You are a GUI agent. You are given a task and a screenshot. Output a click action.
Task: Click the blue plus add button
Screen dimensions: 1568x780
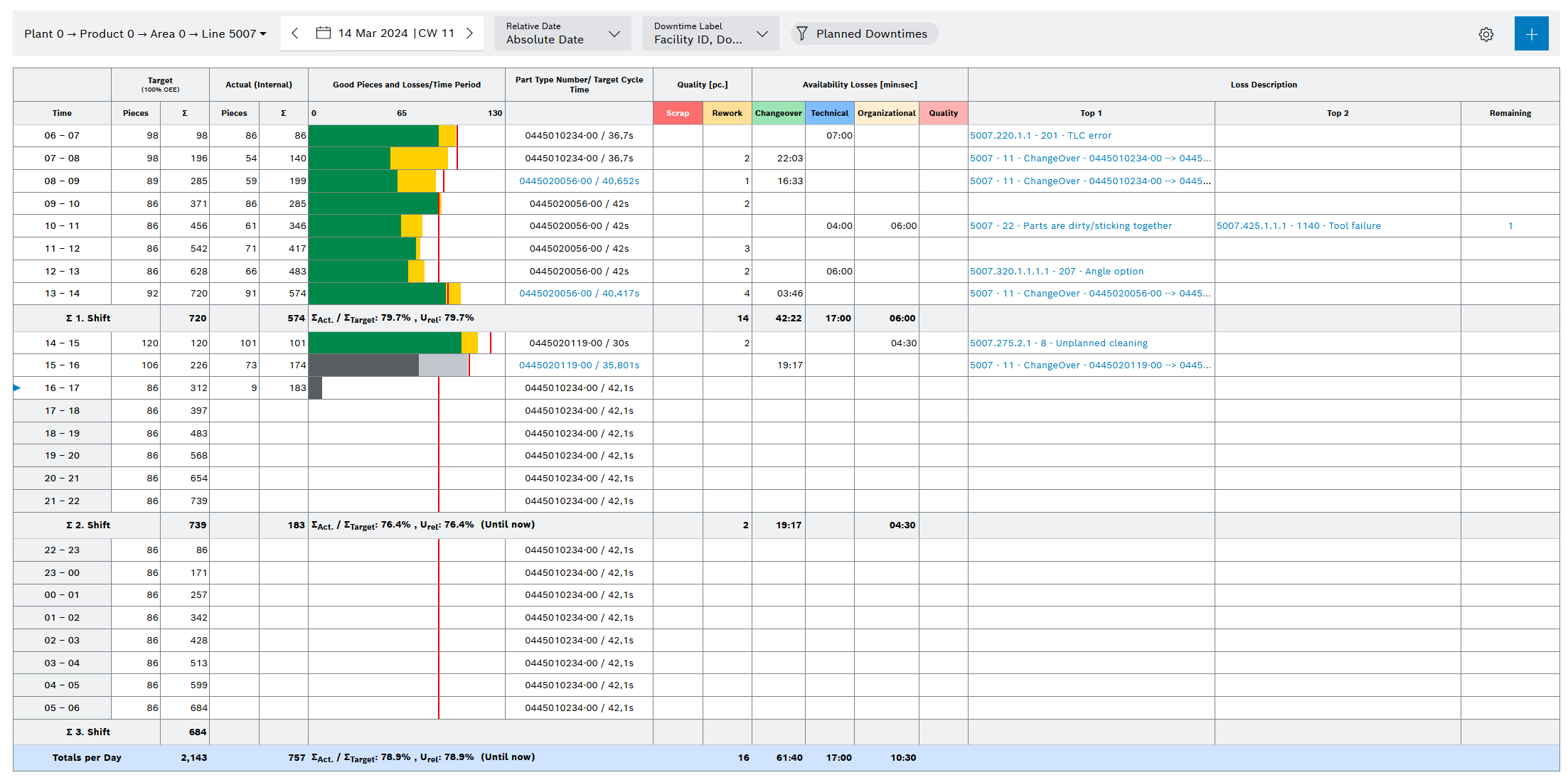[1530, 34]
